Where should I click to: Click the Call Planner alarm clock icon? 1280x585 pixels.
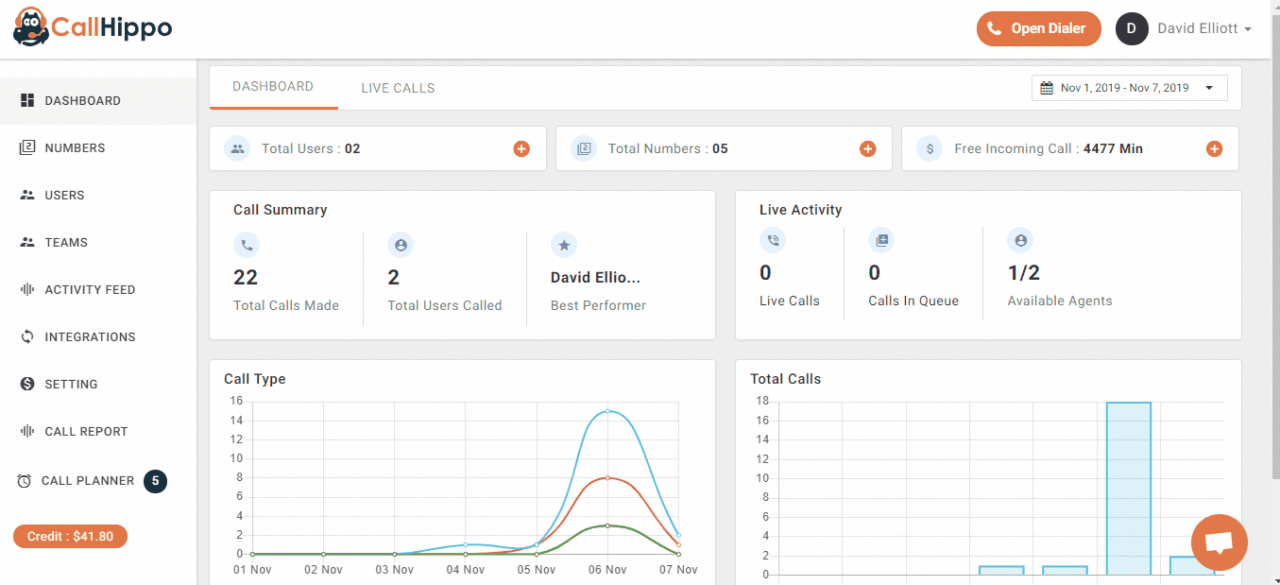point(24,481)
